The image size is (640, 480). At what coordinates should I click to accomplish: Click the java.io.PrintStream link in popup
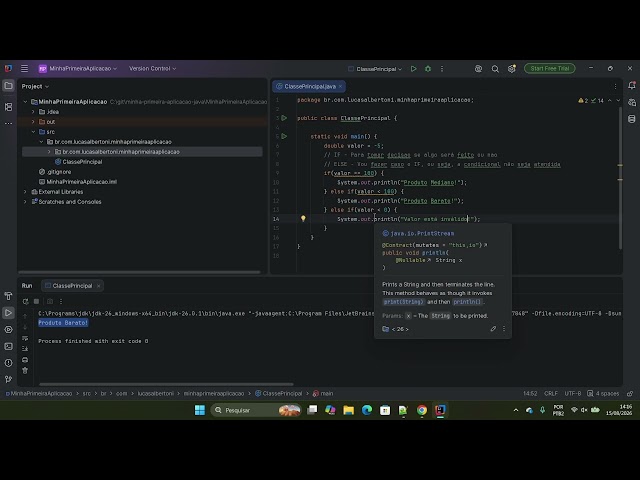(x=422, y=233)
